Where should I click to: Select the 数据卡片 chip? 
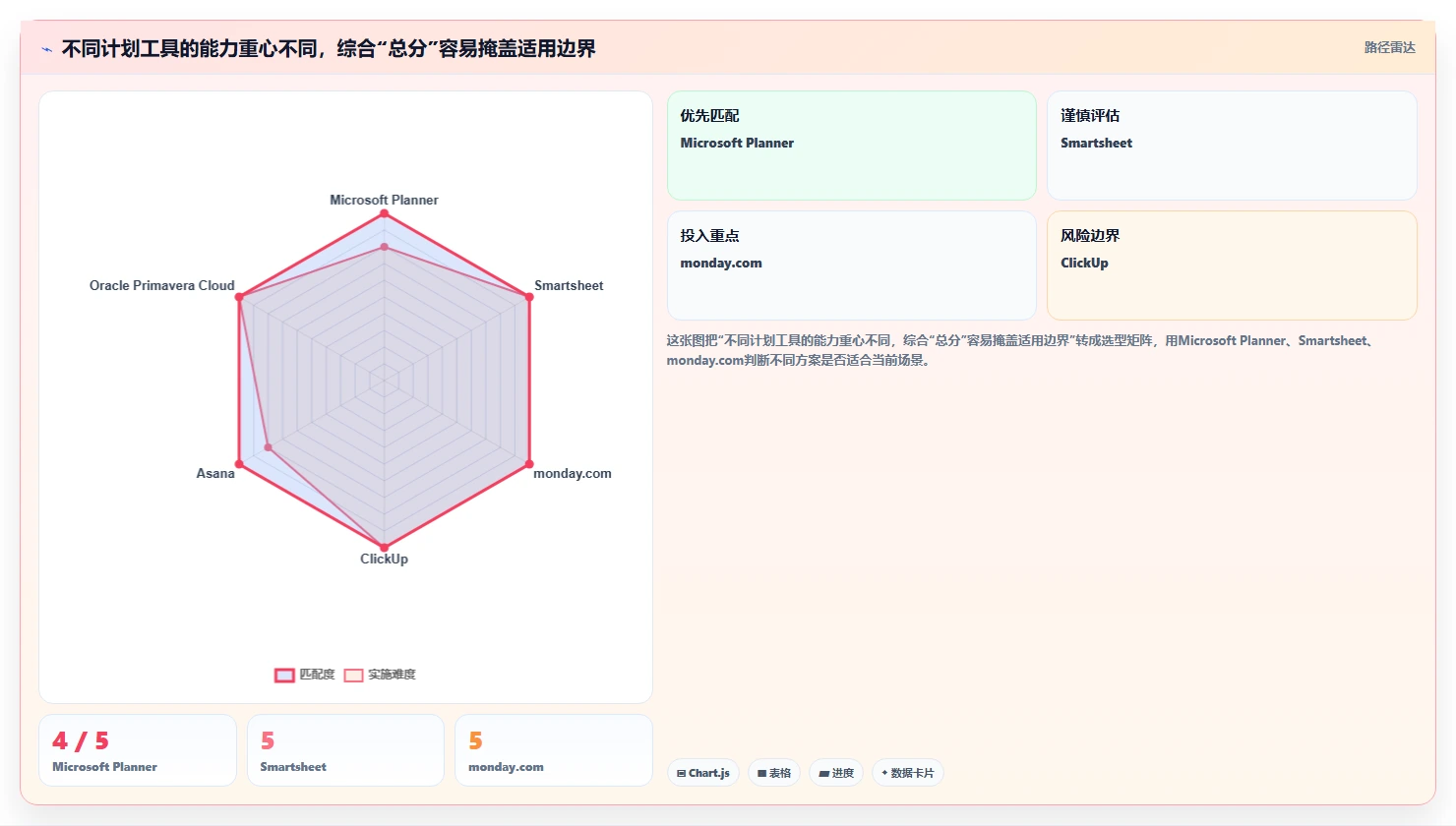[x=908, y=773]
